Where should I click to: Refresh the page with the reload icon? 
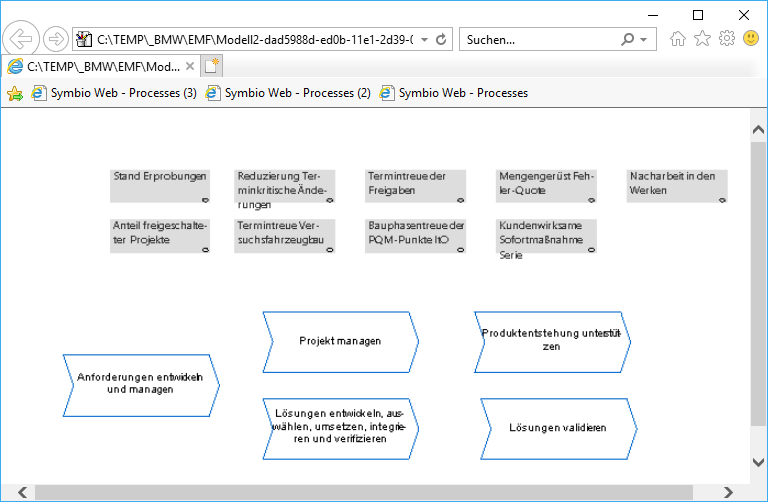[x=441, y=39]
